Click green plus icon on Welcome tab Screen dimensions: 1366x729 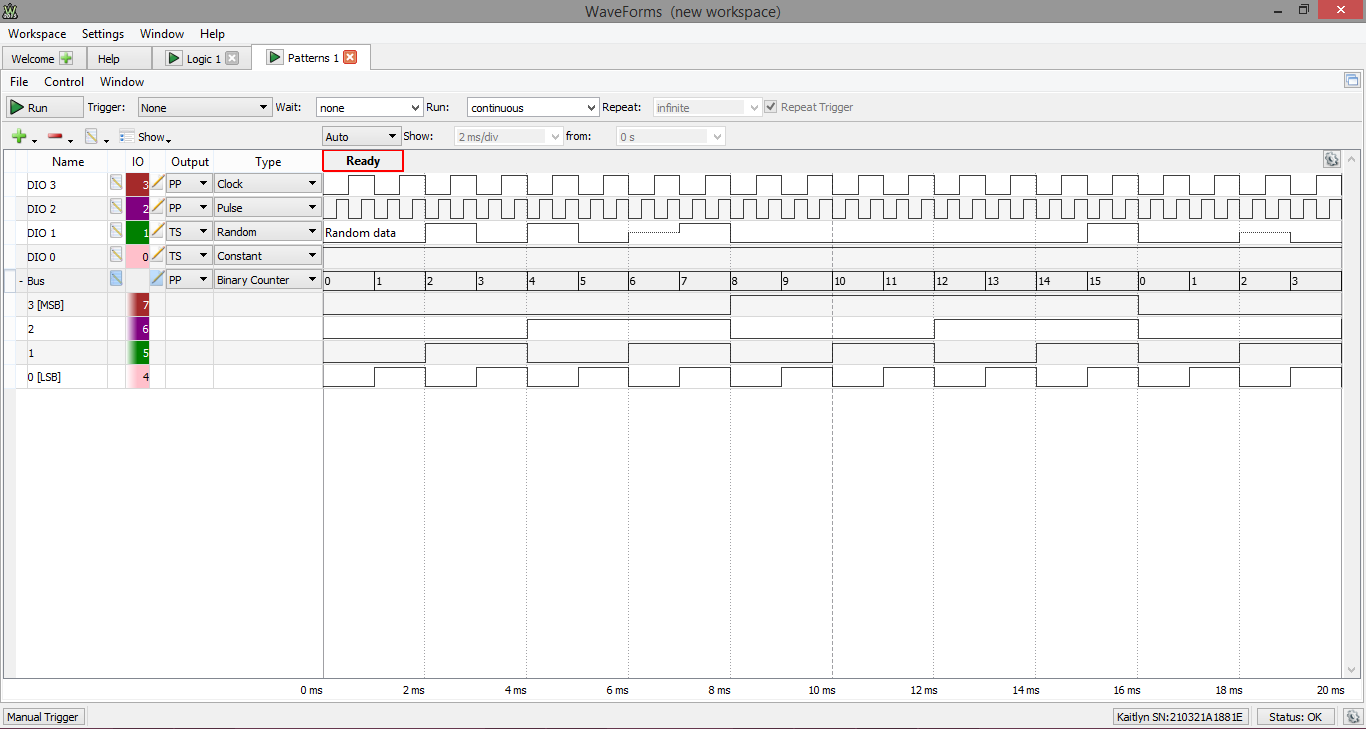pyautogui.click(x=66, y=58)
